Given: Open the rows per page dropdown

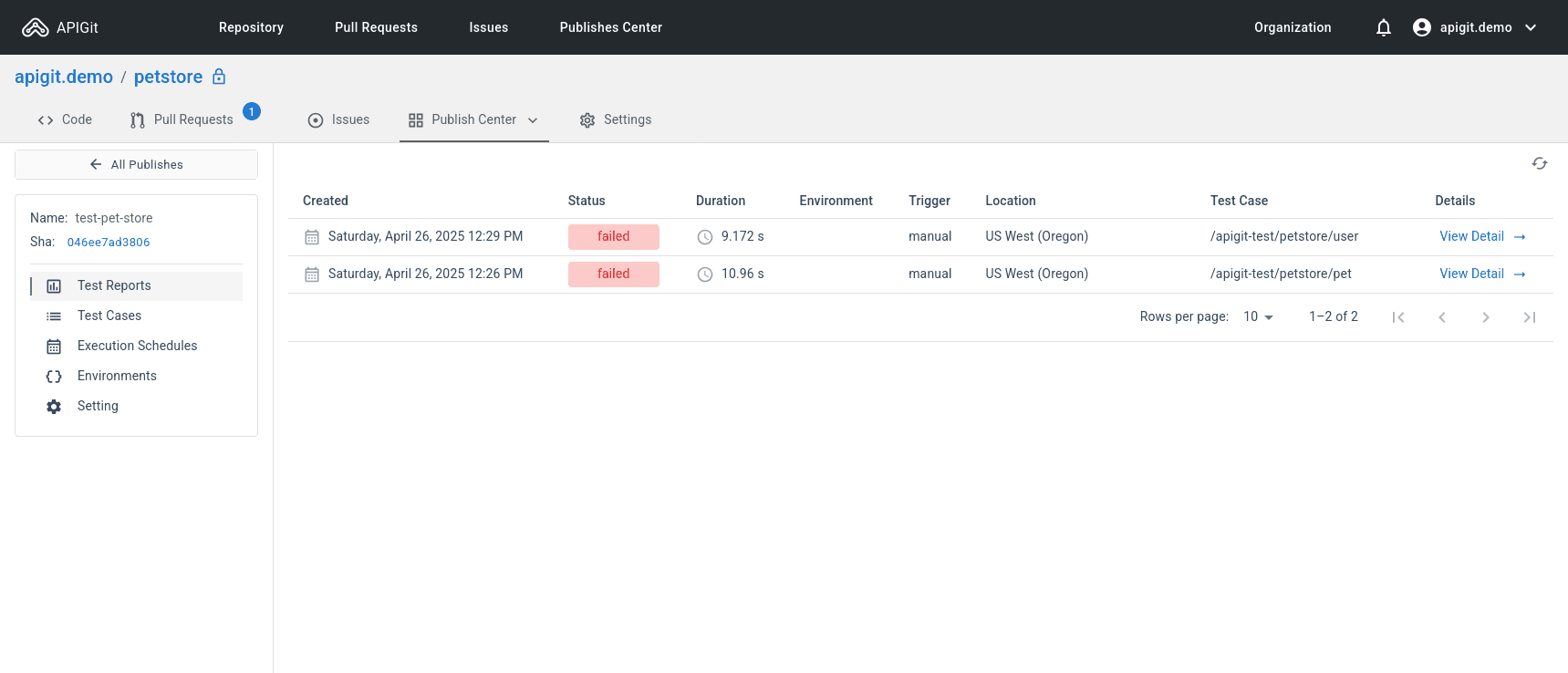Looking at the screenshot, I should tap(1258, 316).
